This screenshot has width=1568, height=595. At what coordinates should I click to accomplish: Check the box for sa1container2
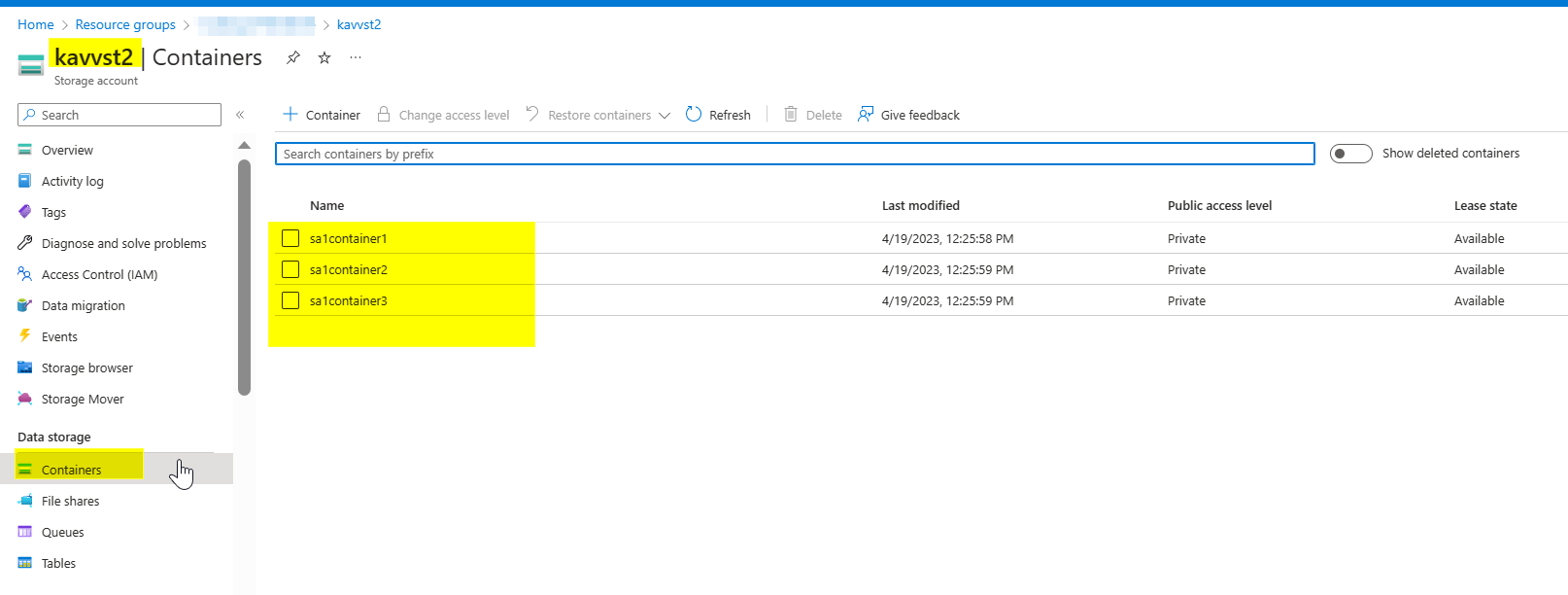[290, 269]
